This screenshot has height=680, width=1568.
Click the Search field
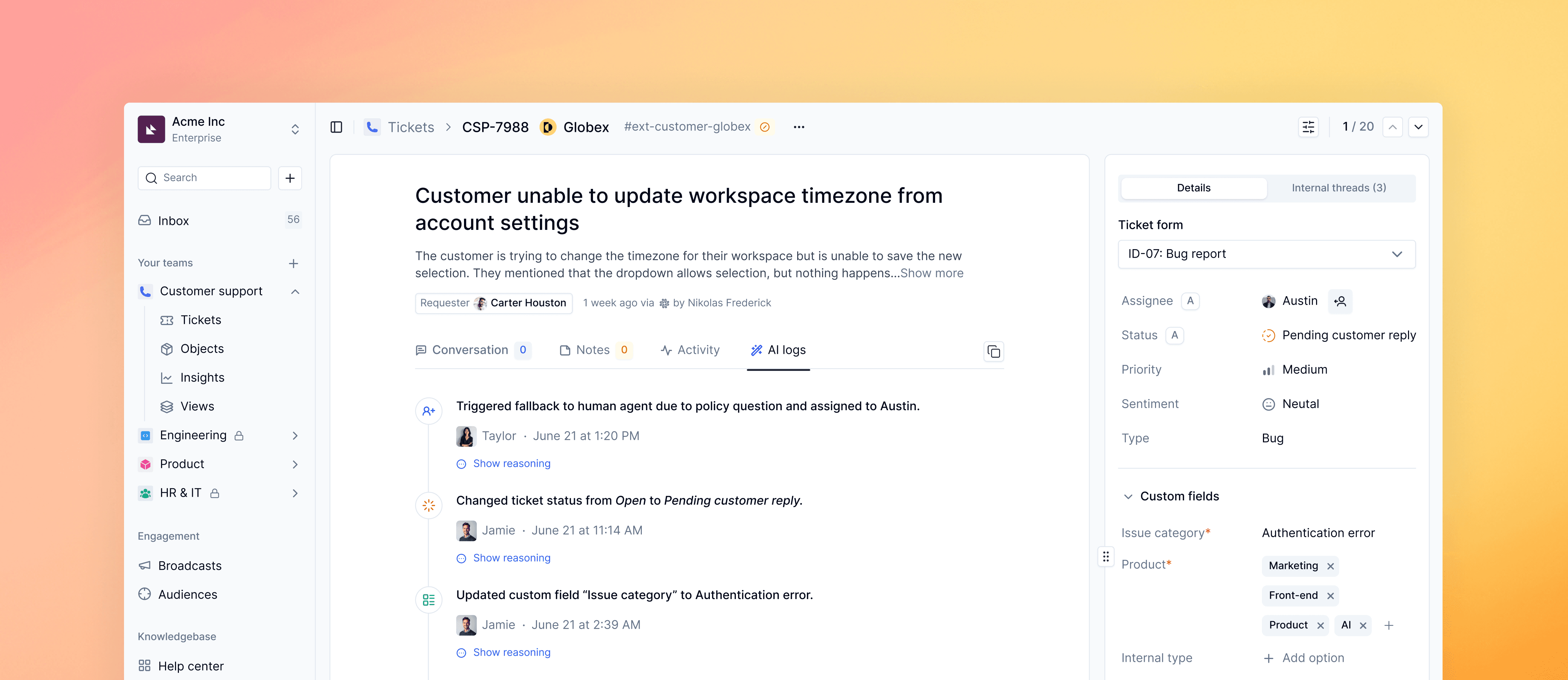click(x=205, y=178)
